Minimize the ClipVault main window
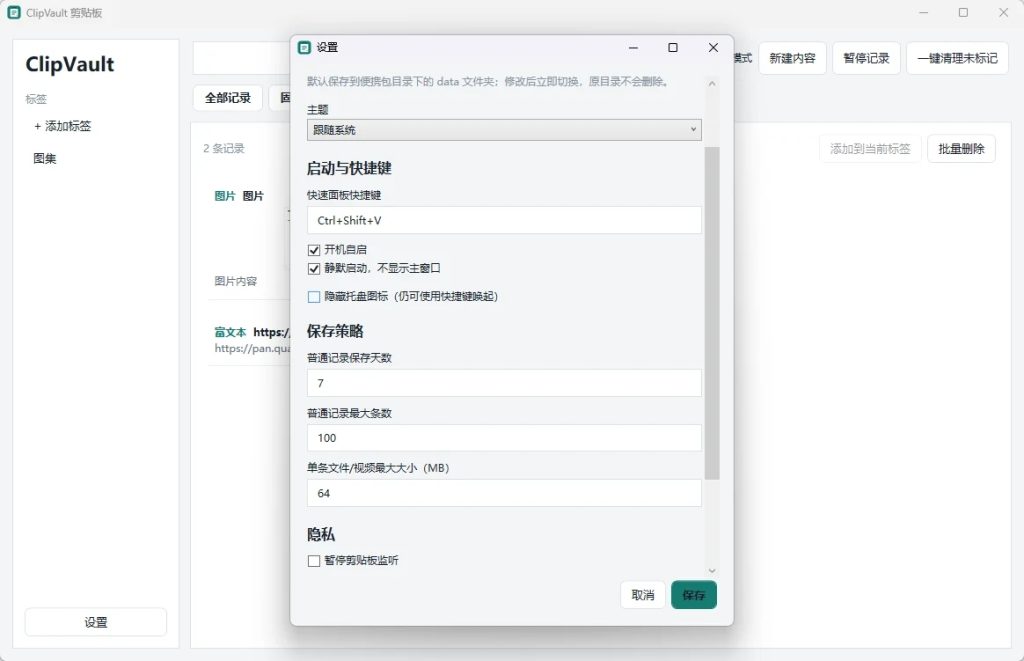Viewport: 1024px width, 661px height. (x=923, y=12)
